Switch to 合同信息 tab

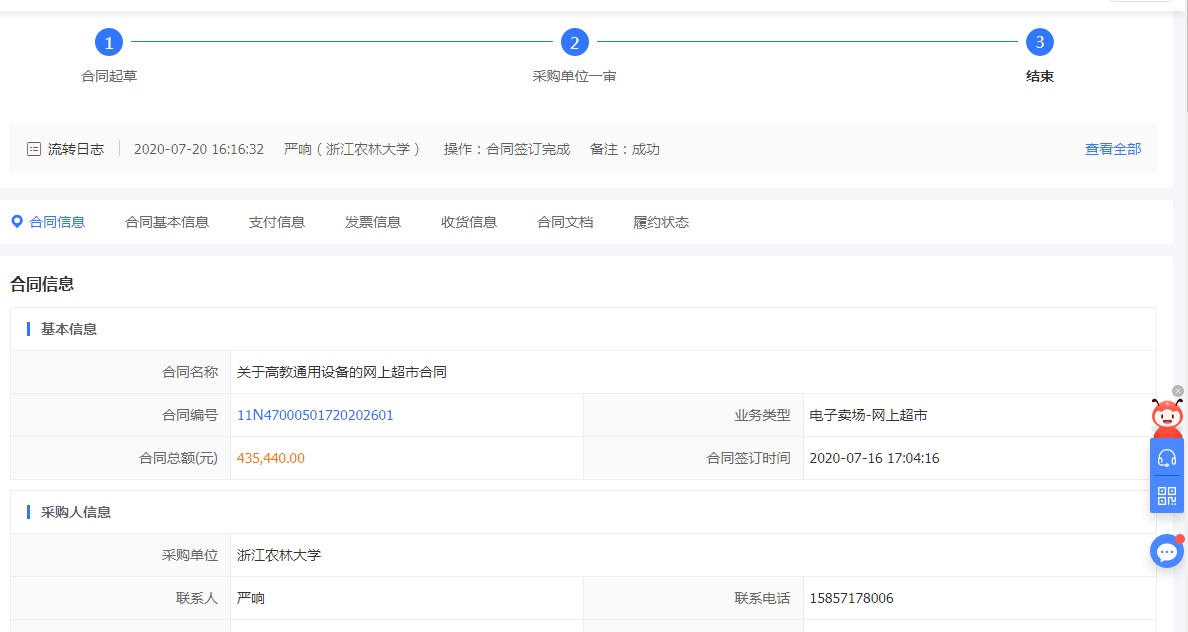coord(57,222)
